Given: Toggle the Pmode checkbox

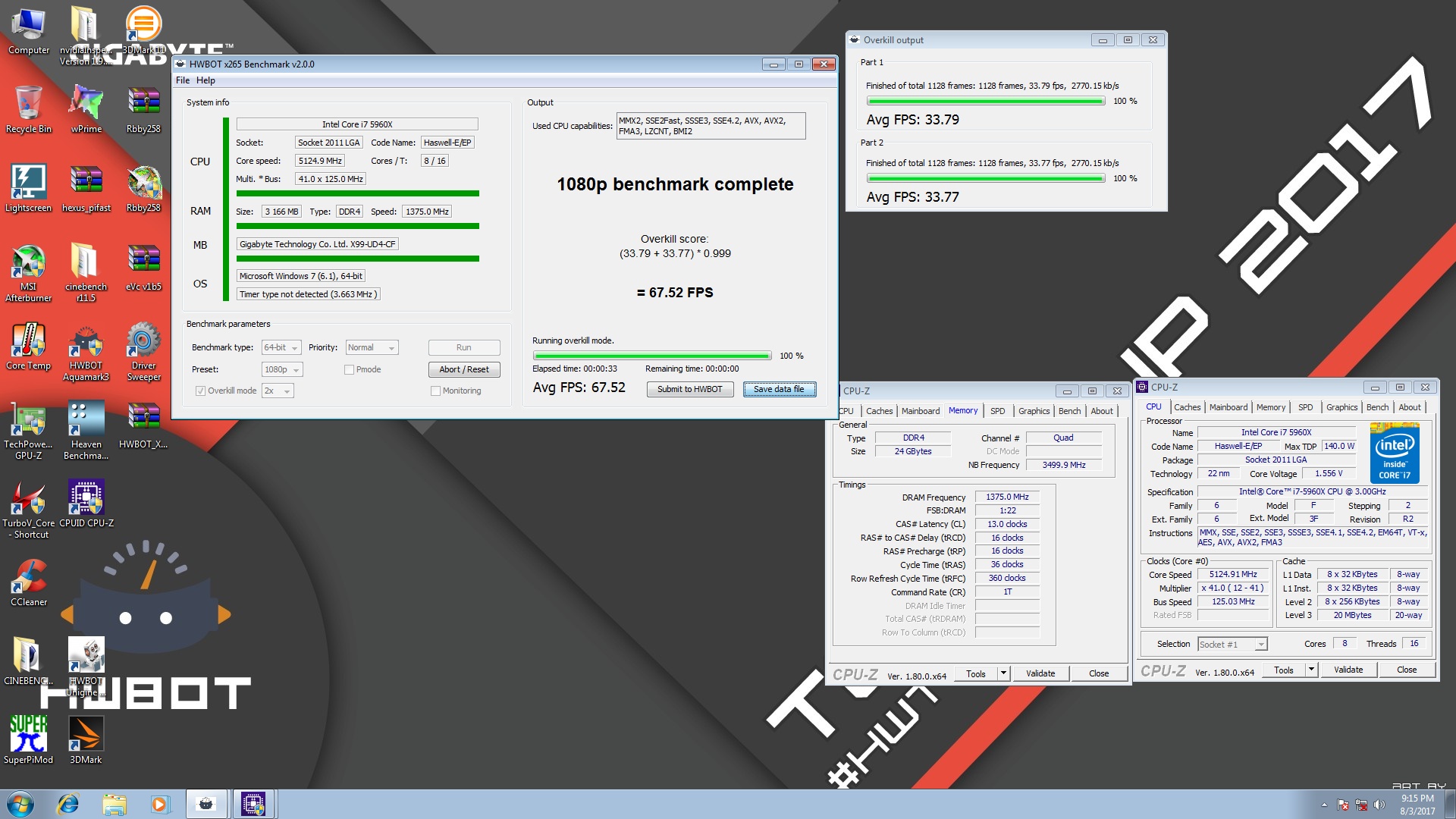Looking at the screenshot, I should 349,370.
